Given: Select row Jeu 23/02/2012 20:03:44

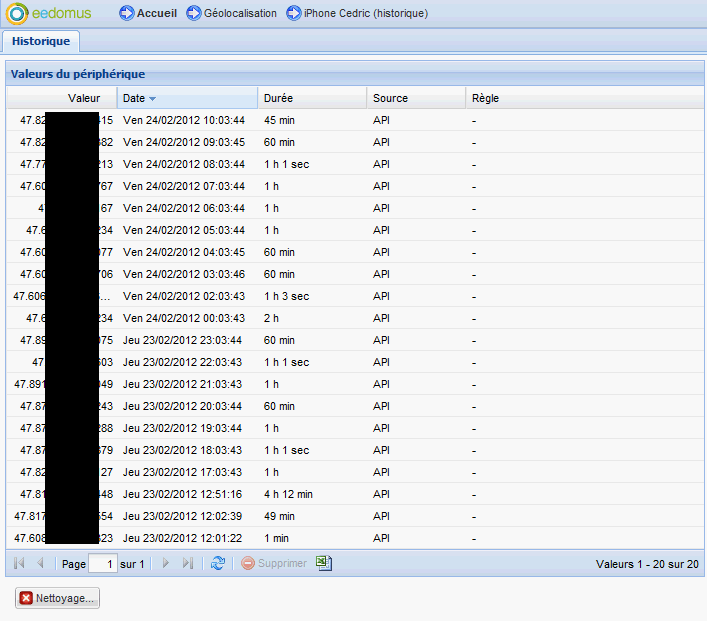Looking at the screenshot, I should point(355,406).
